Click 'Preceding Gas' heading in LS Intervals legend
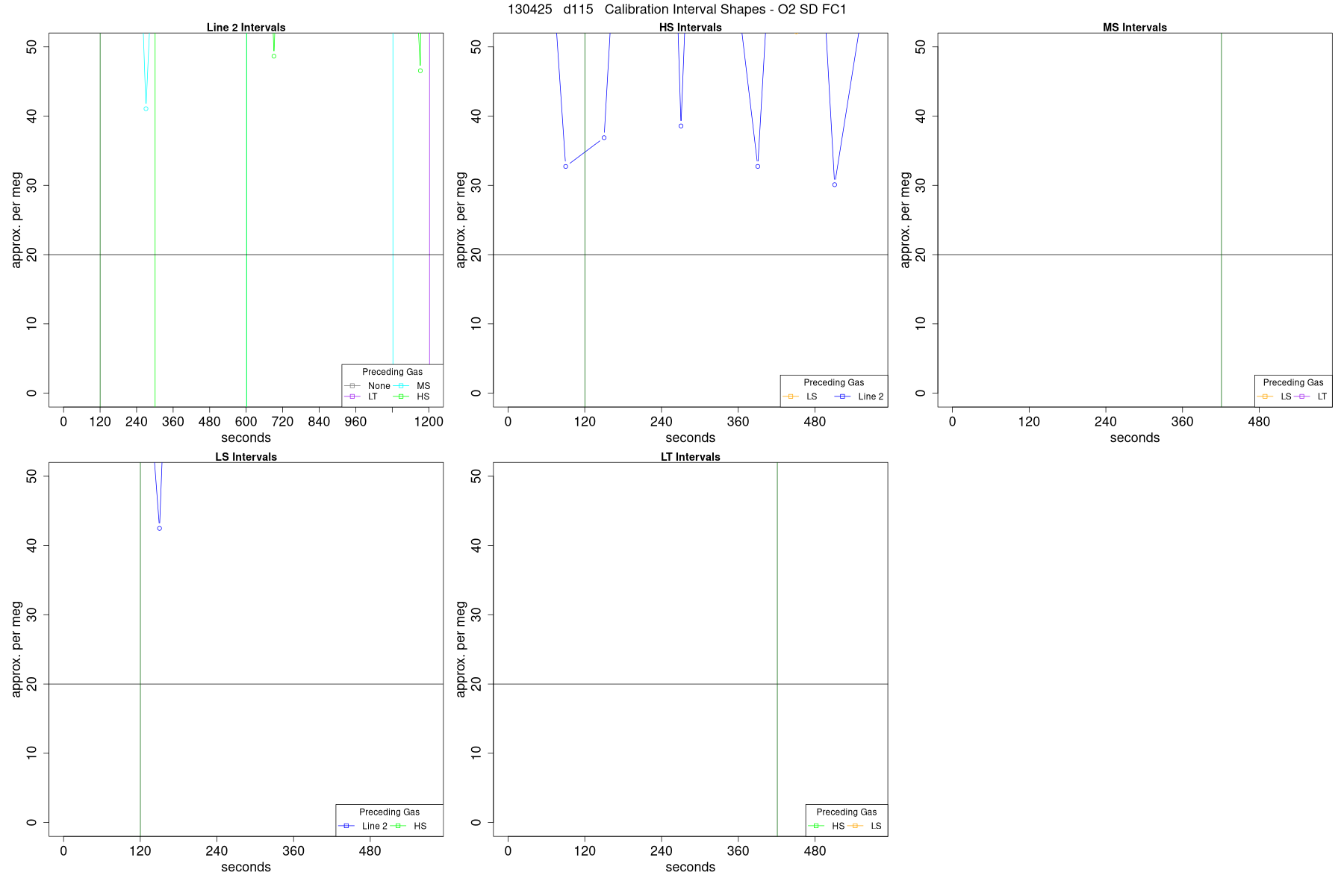1344x896 pixels. pyautogui.click(x=389, y=812)
